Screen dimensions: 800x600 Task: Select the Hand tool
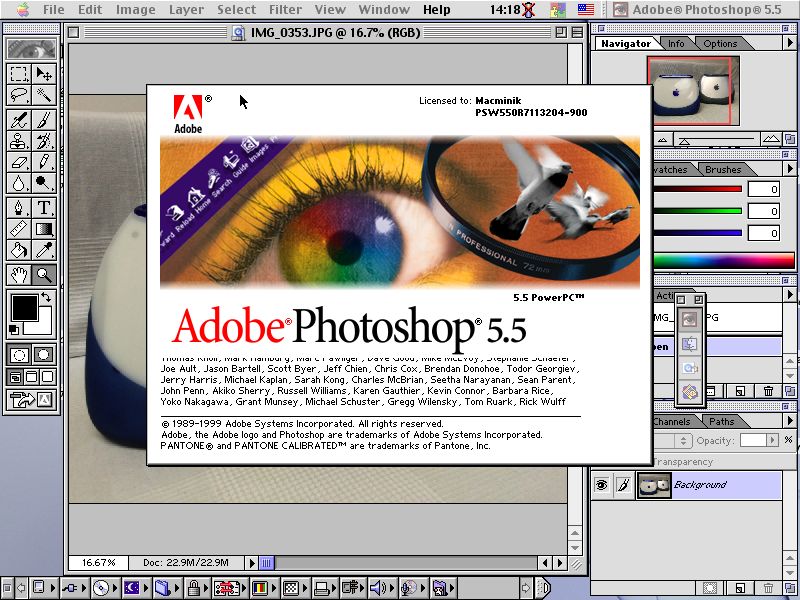click(x=19, y=276)
